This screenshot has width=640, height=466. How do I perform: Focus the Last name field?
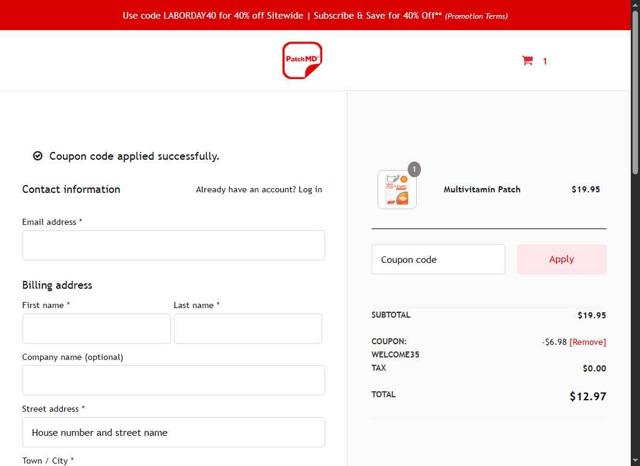pyautogui.click(x=248, y=328)
